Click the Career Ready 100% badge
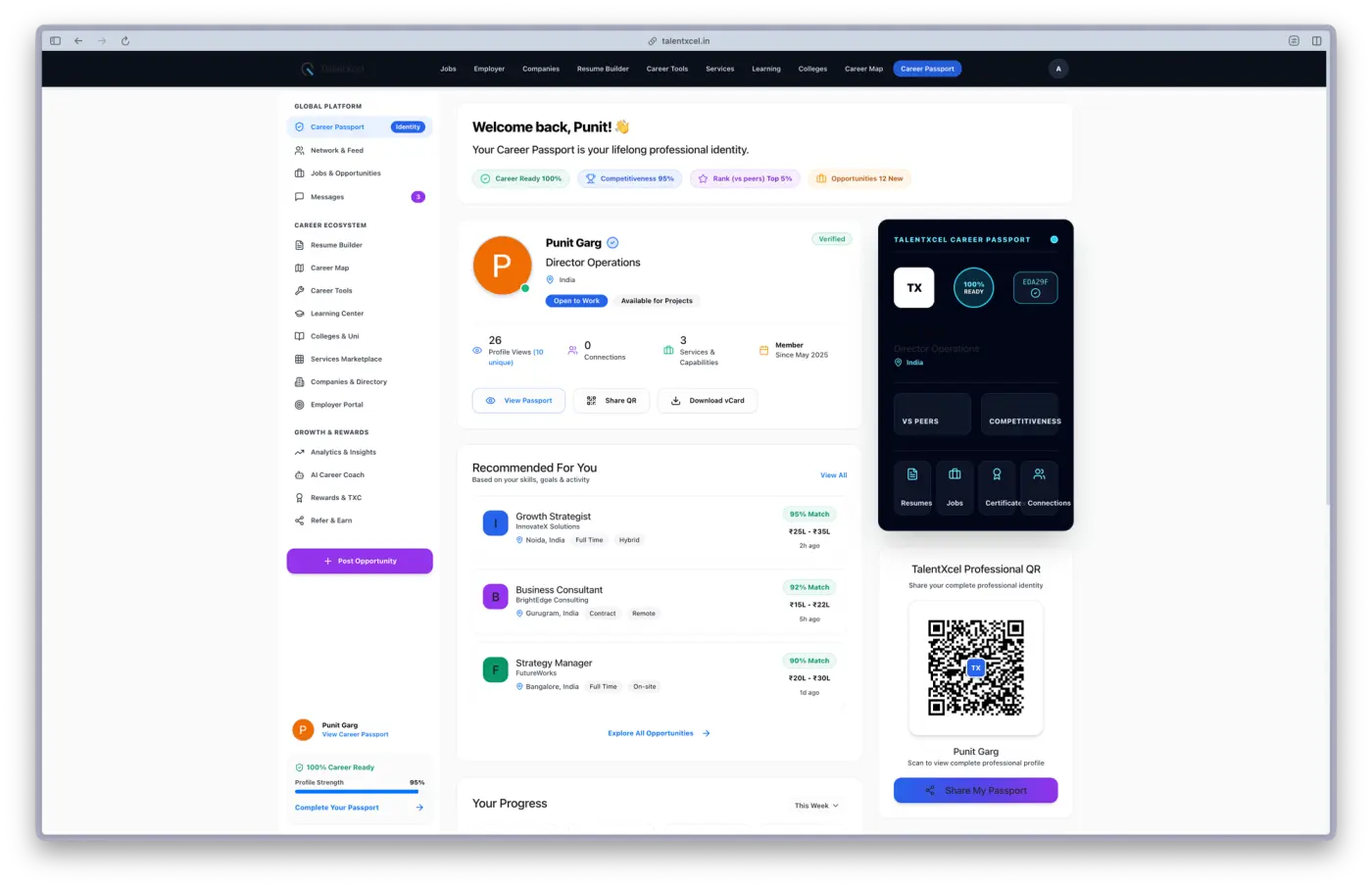Viewport: 1372px width, 888px height. 520,178
